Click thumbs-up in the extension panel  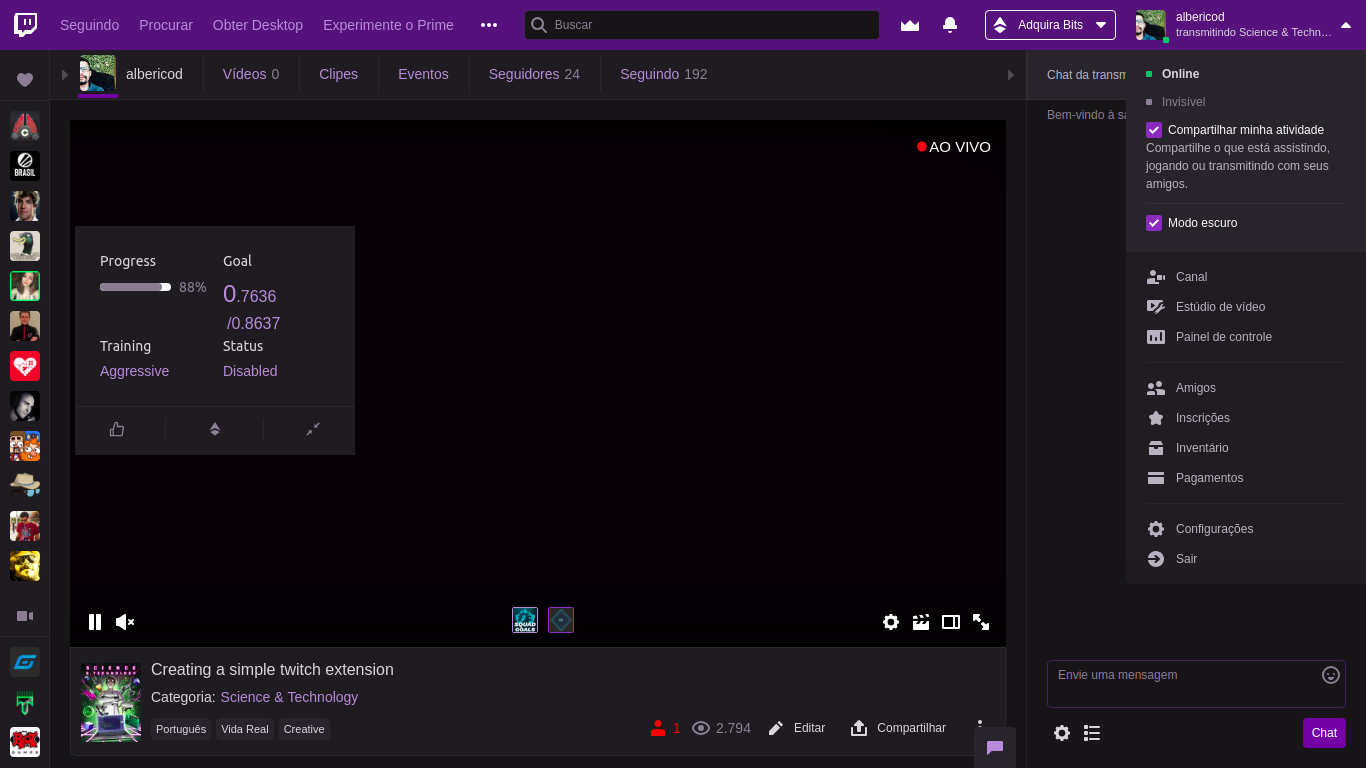(117, 429)
